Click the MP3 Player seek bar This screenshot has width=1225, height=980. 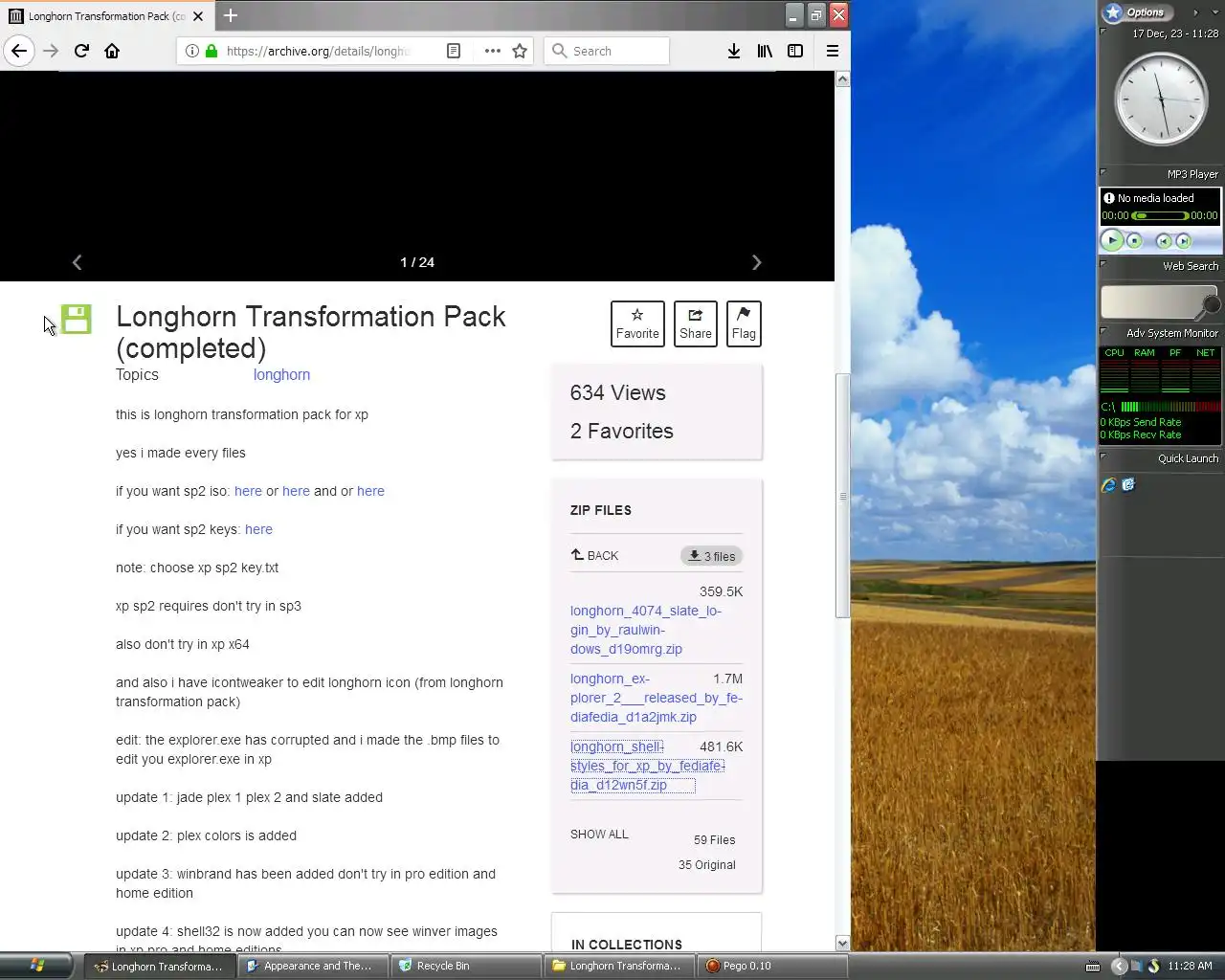coord(1160,216)
